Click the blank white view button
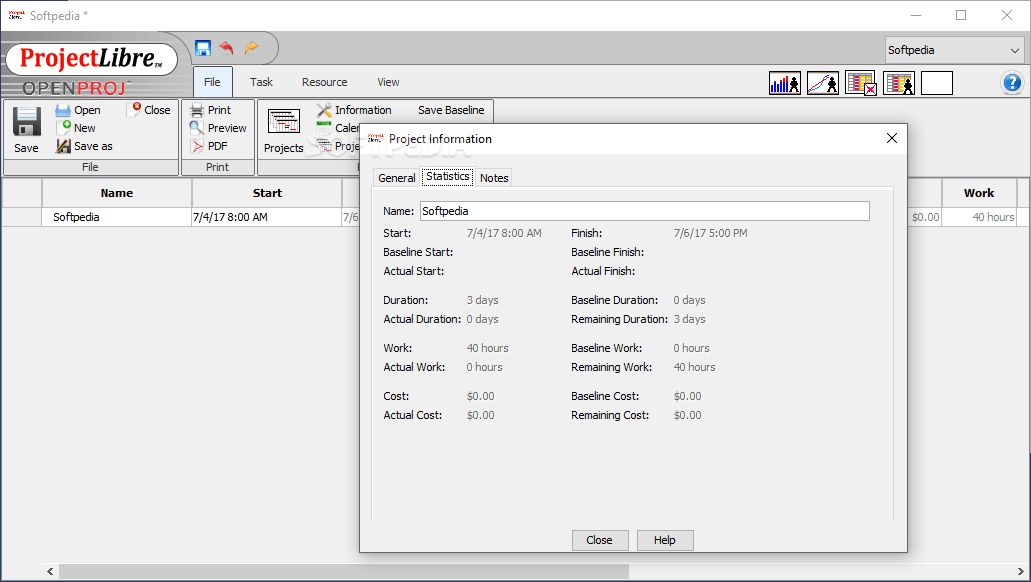The width and height of the screenshot is (1031, 582). tap(937, 83)
